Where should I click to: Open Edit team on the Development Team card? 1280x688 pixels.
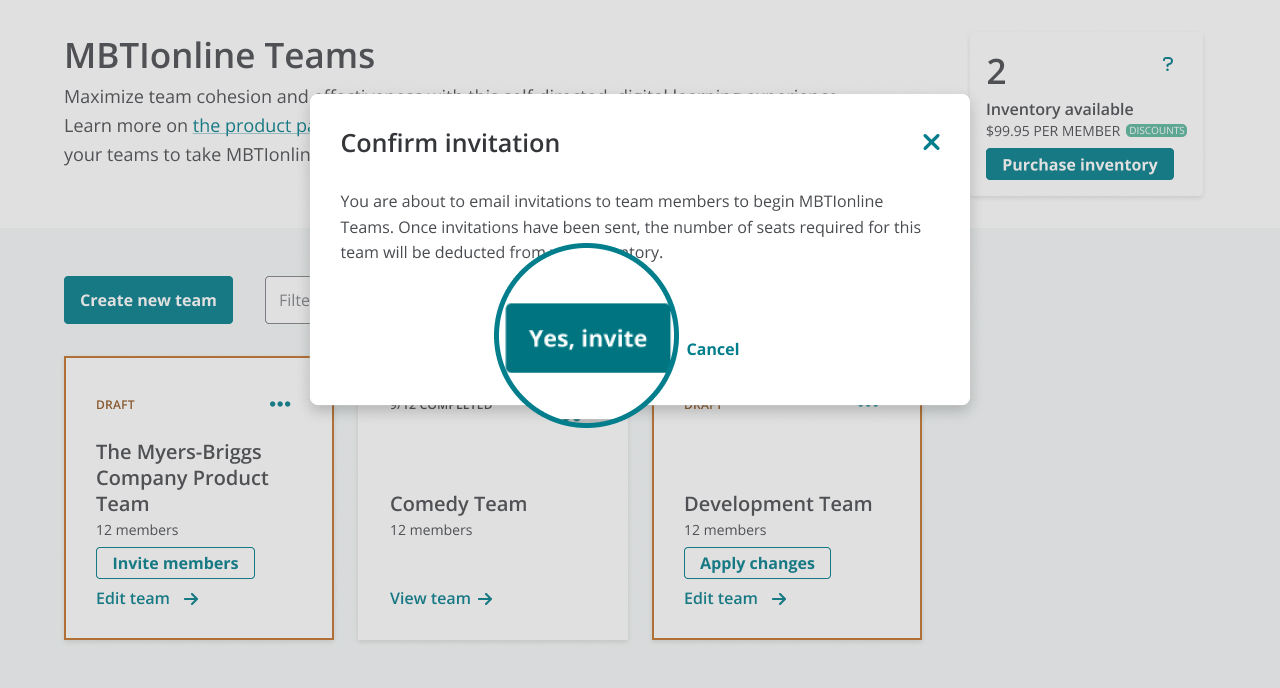735,599
